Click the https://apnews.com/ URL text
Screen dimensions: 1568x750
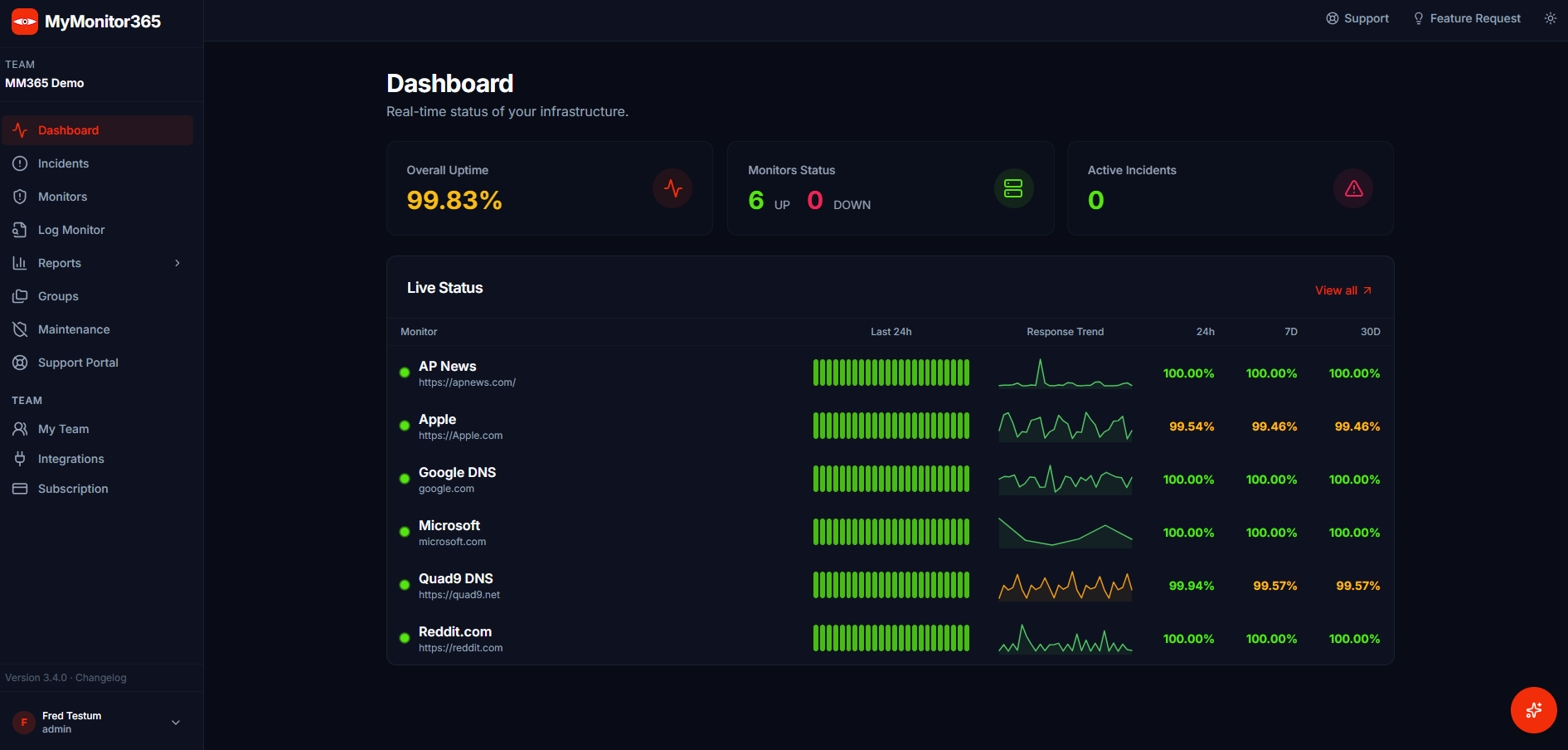(467, 382)
